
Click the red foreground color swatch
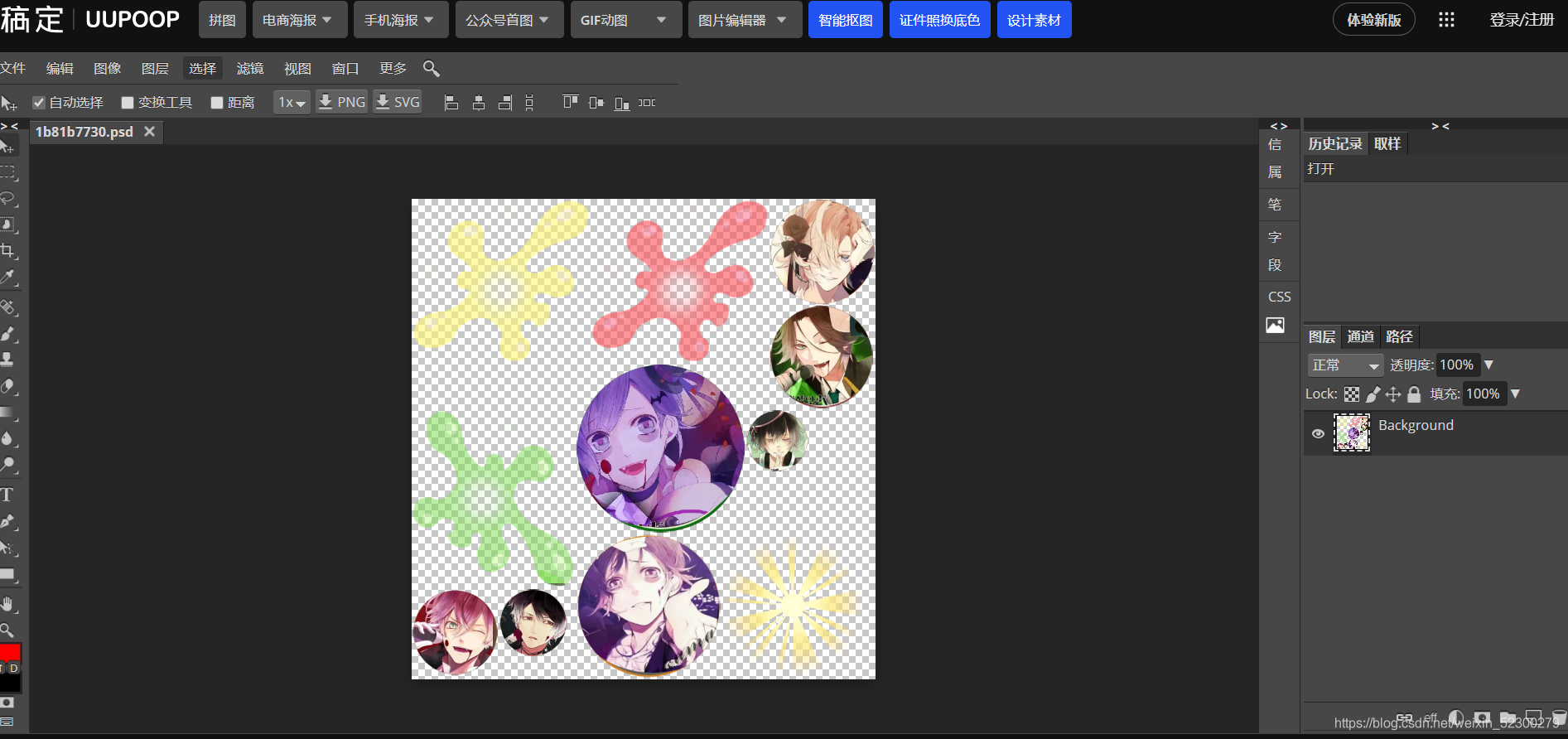tap(10, 653)
